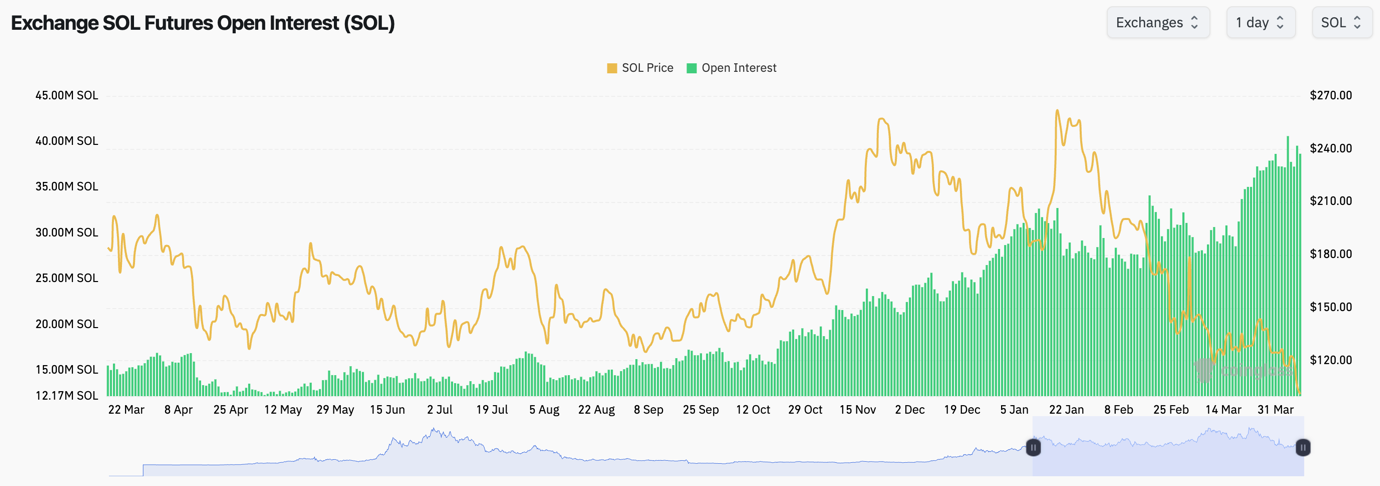Click the up-down chevron beside Exchanges
Screen dimensions: 1380x486
coord(1194,23)
